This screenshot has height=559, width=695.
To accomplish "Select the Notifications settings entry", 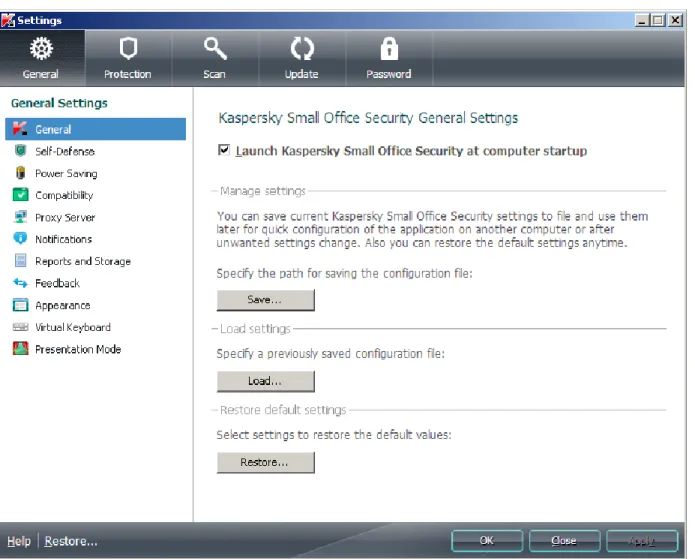I will coord(95,239).
